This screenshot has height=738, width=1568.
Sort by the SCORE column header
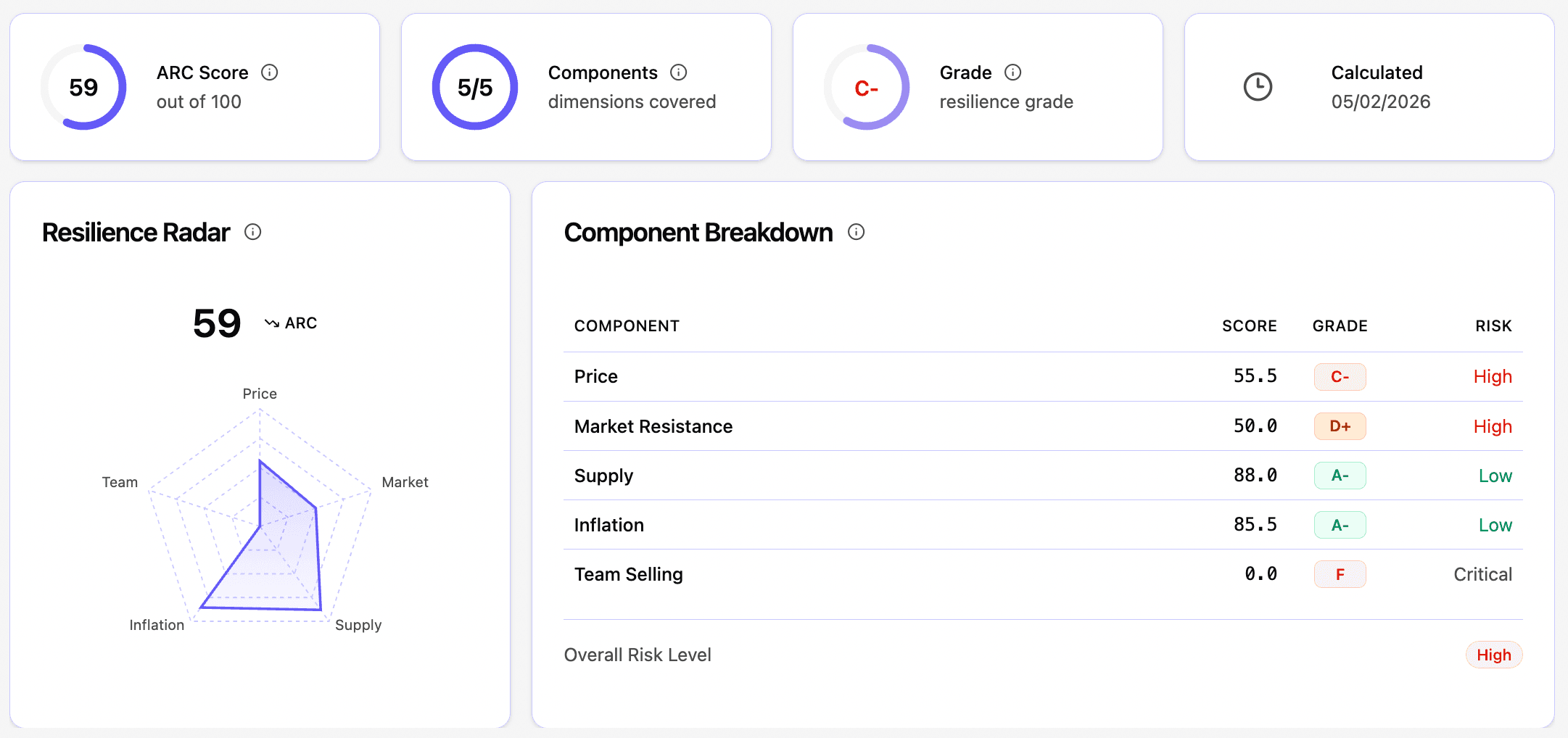(x=1248, y=326)
